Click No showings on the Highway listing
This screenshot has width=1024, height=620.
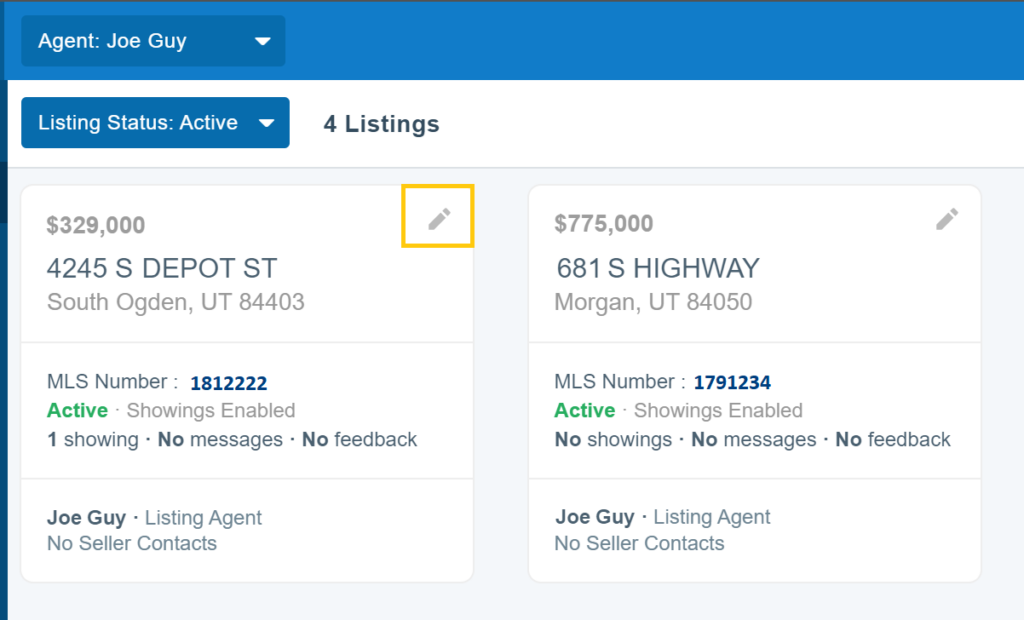[613, 439]
